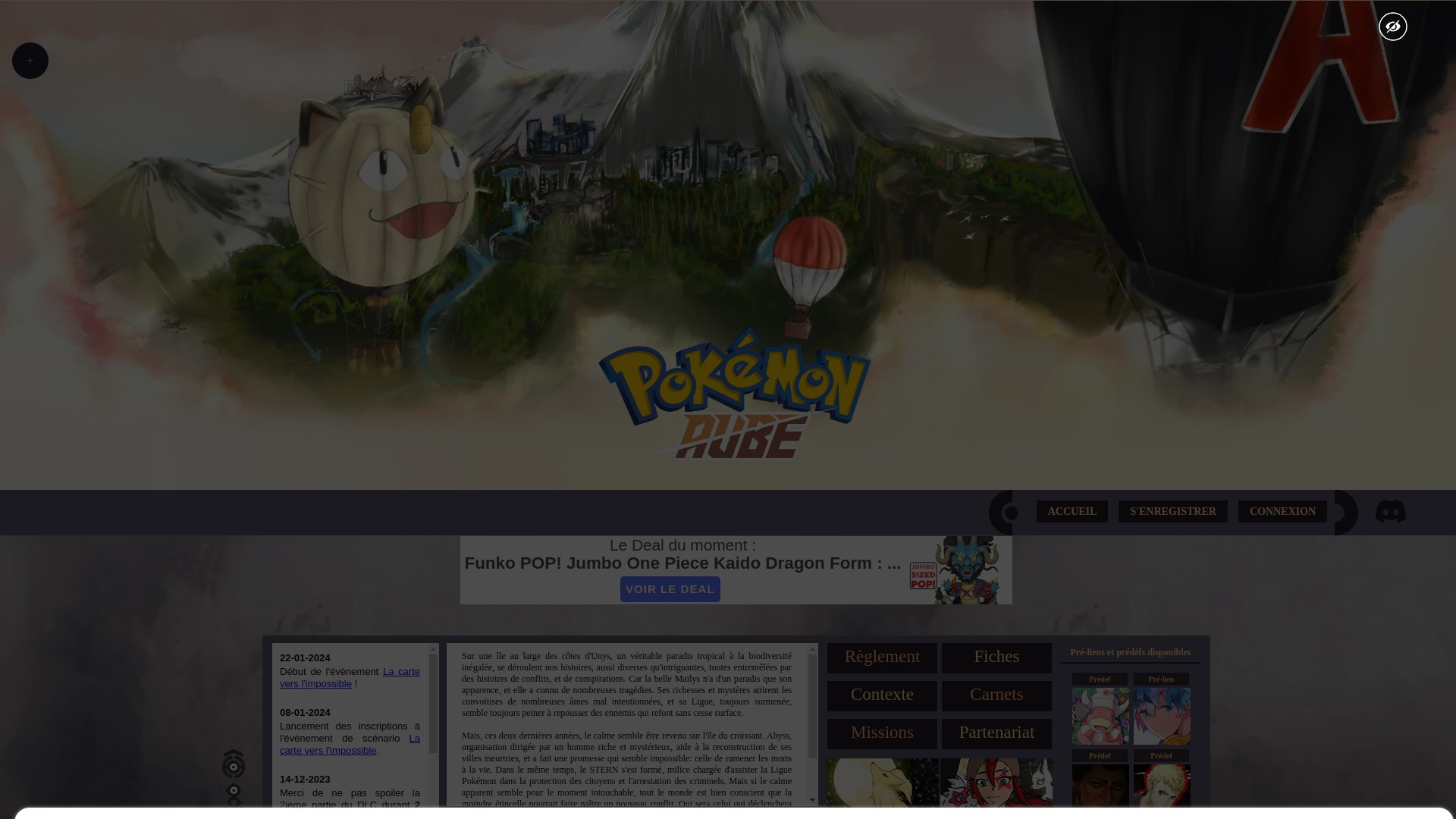
Task: Click 'Pré-liens et prédéfs disponibles' heading
Action: point(1131,652)
